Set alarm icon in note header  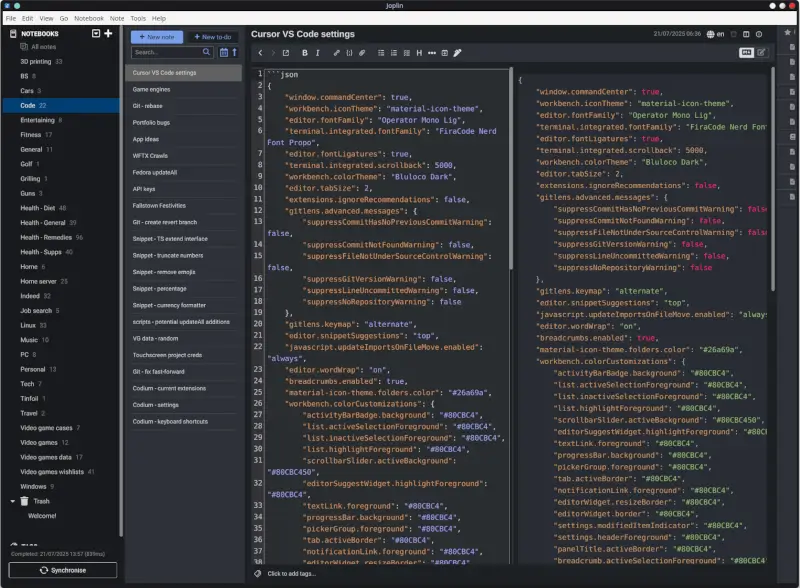[734, 34]
